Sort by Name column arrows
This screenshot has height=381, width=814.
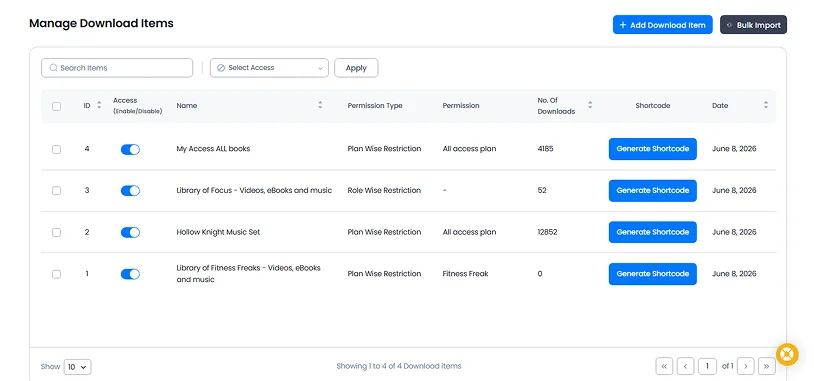click(320, 105)
